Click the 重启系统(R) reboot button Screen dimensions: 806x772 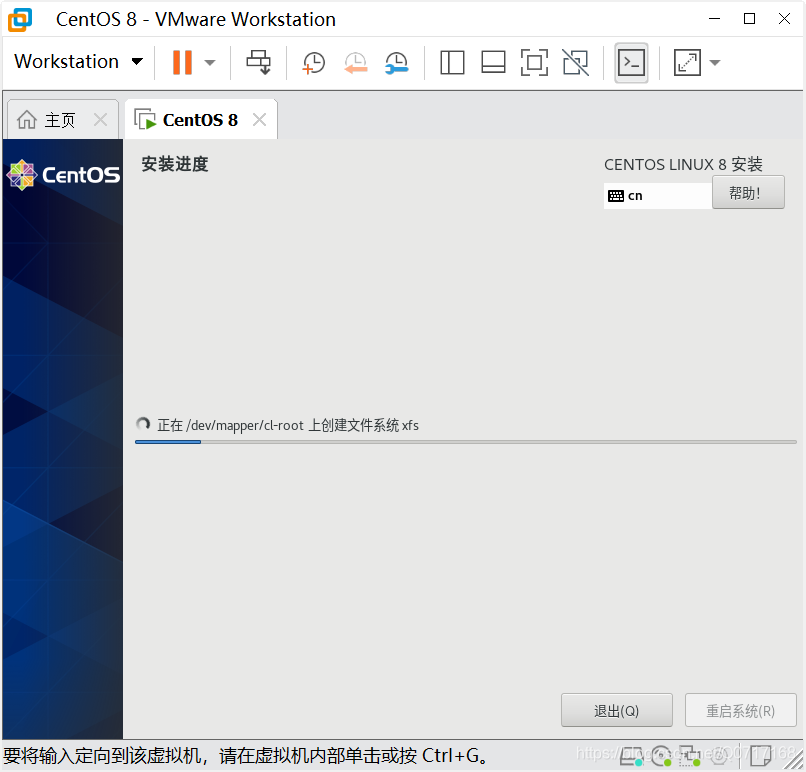click(740, 710)
